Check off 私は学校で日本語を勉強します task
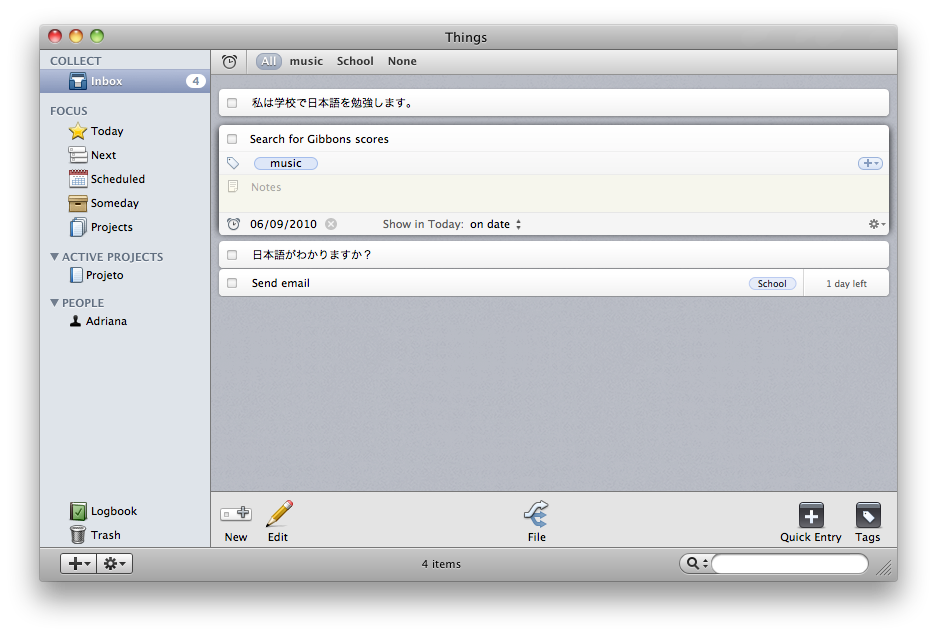 click(x=232, y=103)
